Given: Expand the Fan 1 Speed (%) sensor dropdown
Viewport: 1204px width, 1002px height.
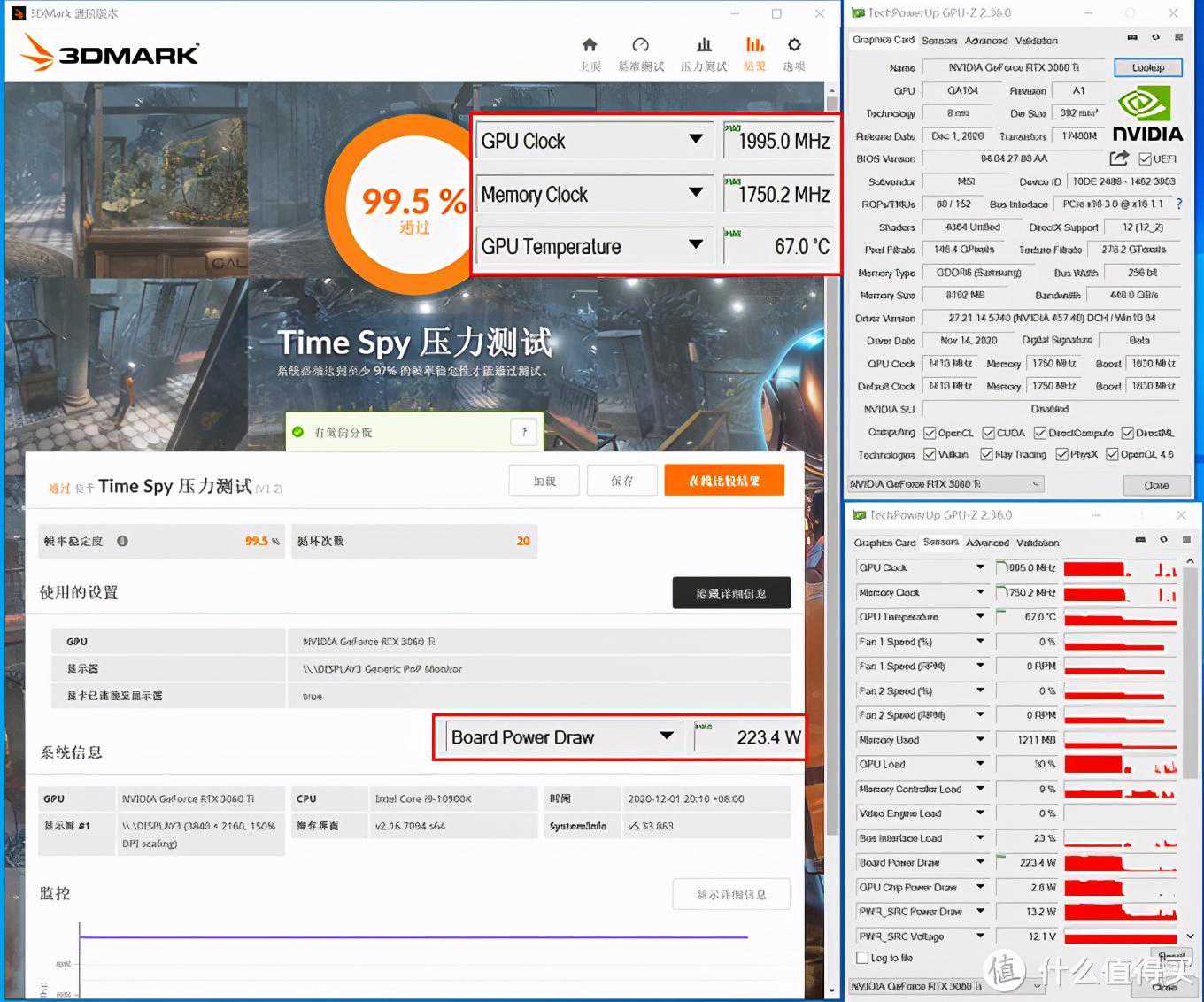Looking at the screenshot, I should (980, 642).
